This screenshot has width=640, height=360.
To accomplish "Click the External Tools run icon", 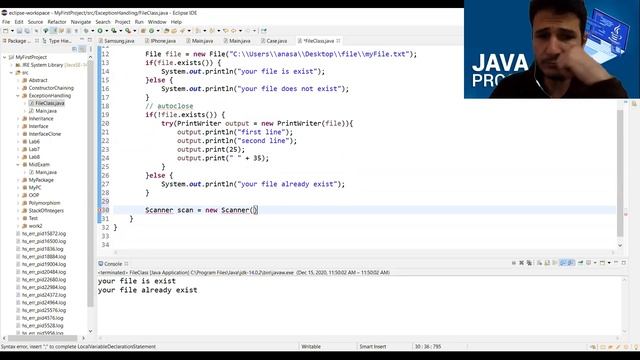I will pos(127,31).
